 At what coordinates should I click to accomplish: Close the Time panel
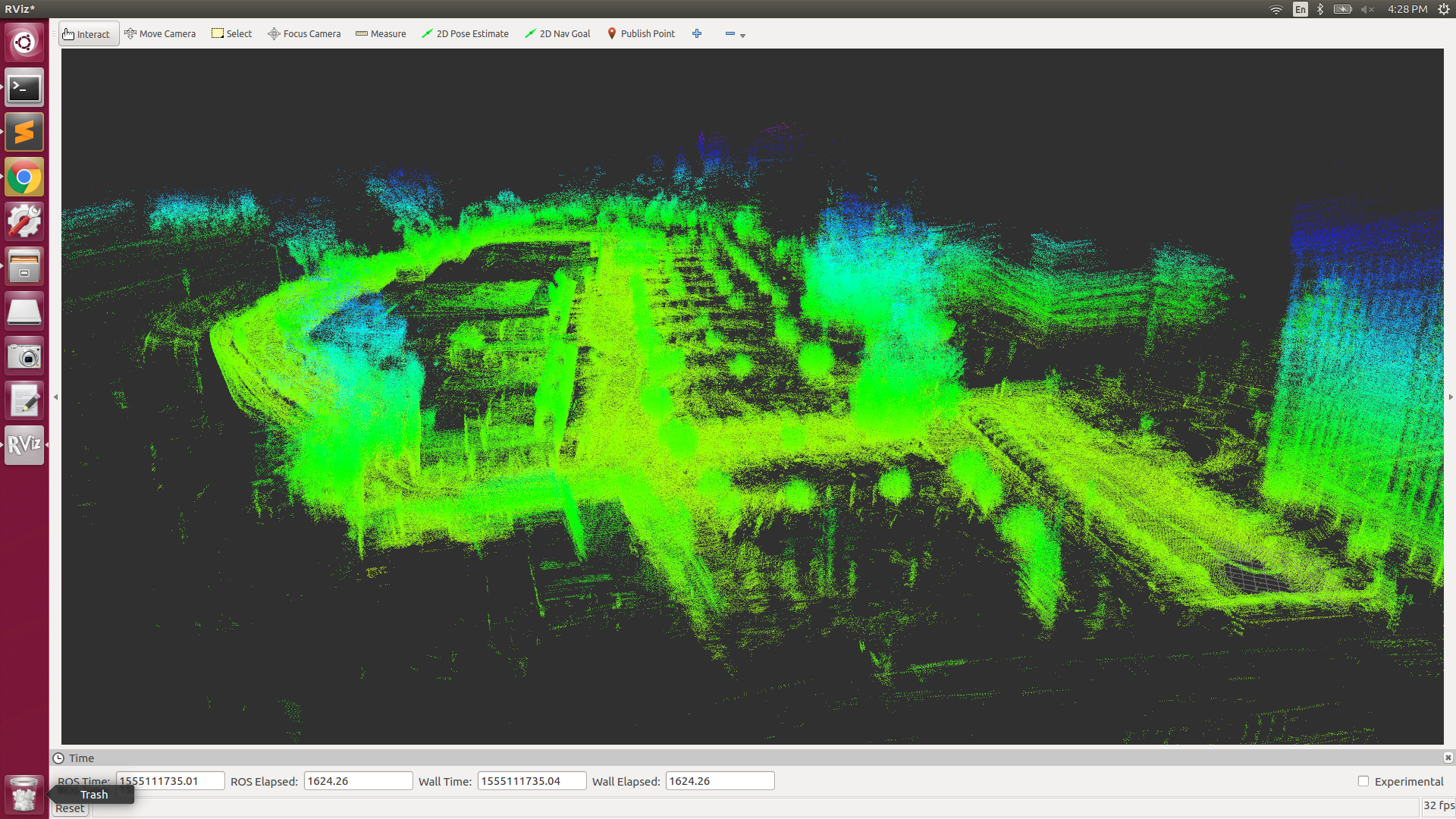pyautogui.click(x=1448, y=758)
